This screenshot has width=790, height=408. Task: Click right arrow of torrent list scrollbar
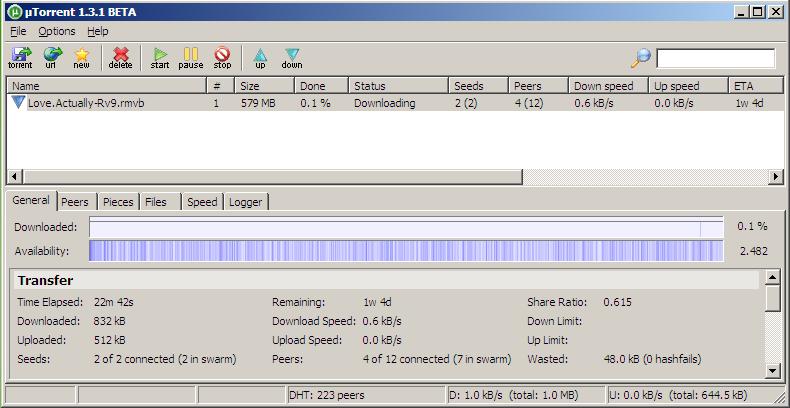(776, 177)
